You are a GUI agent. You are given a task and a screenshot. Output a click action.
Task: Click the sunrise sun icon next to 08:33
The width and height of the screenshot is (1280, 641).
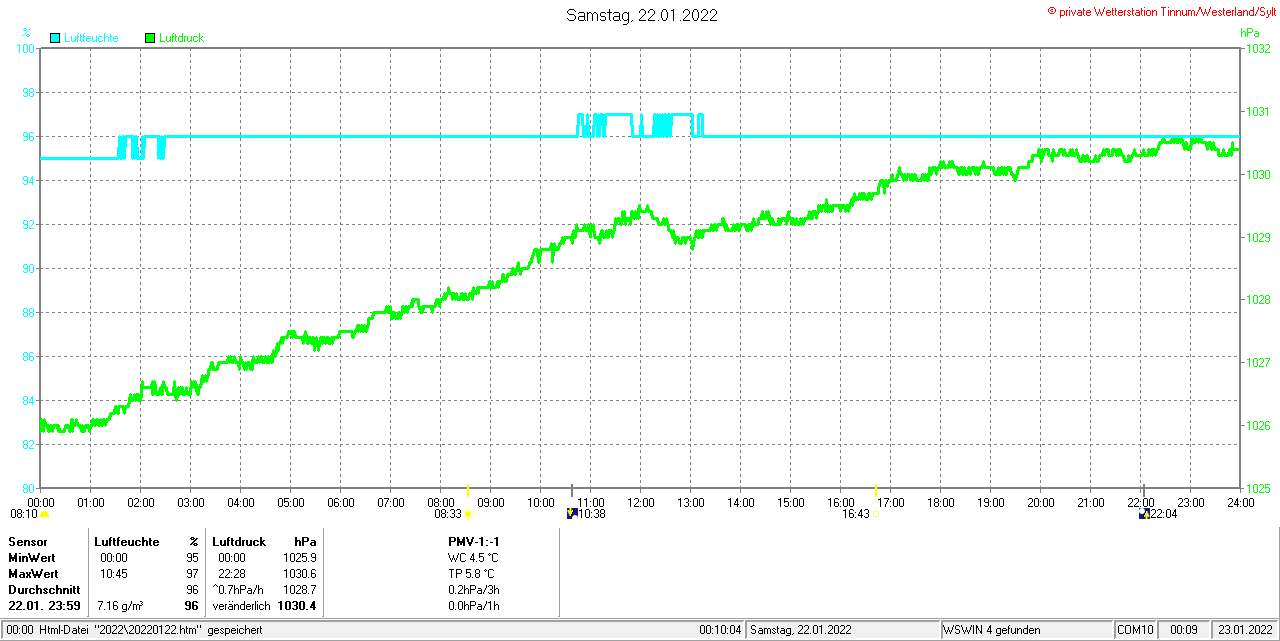468,514
